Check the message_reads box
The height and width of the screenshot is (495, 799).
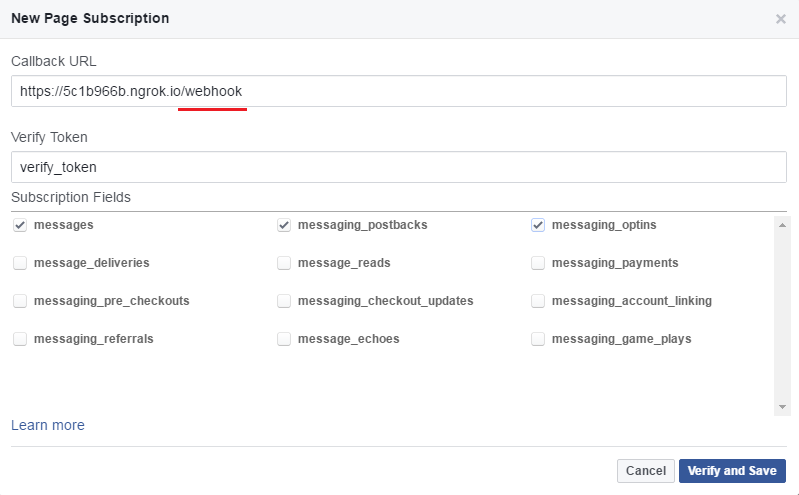click(x=284, y=263)
